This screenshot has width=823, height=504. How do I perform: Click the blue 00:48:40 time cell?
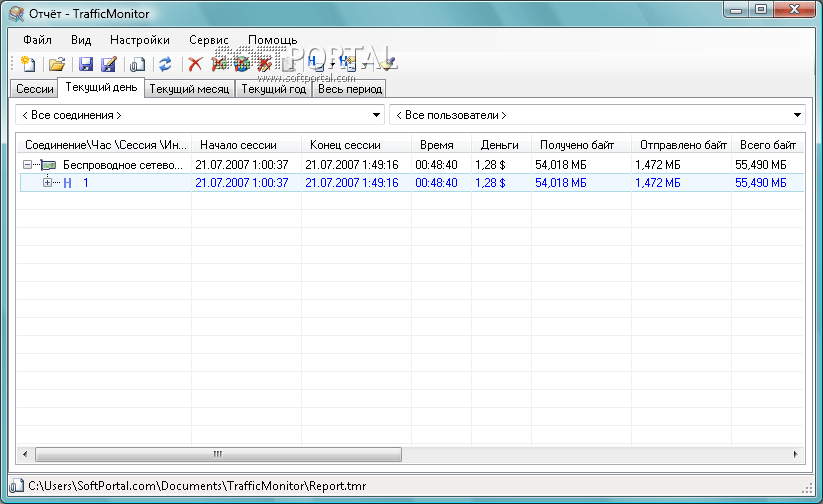[x=436, y=183]
